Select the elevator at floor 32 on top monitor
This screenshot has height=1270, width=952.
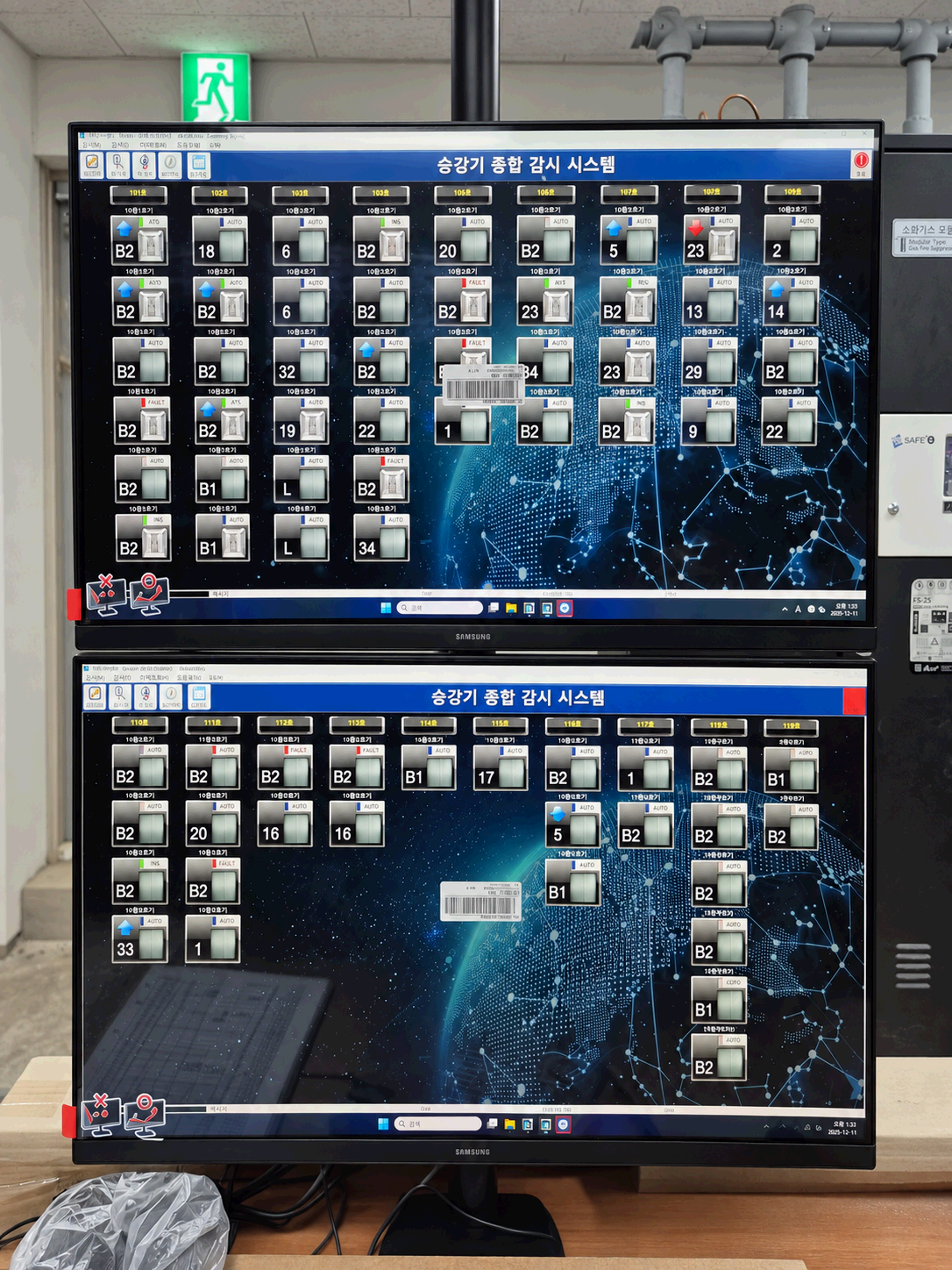(300, 362)
